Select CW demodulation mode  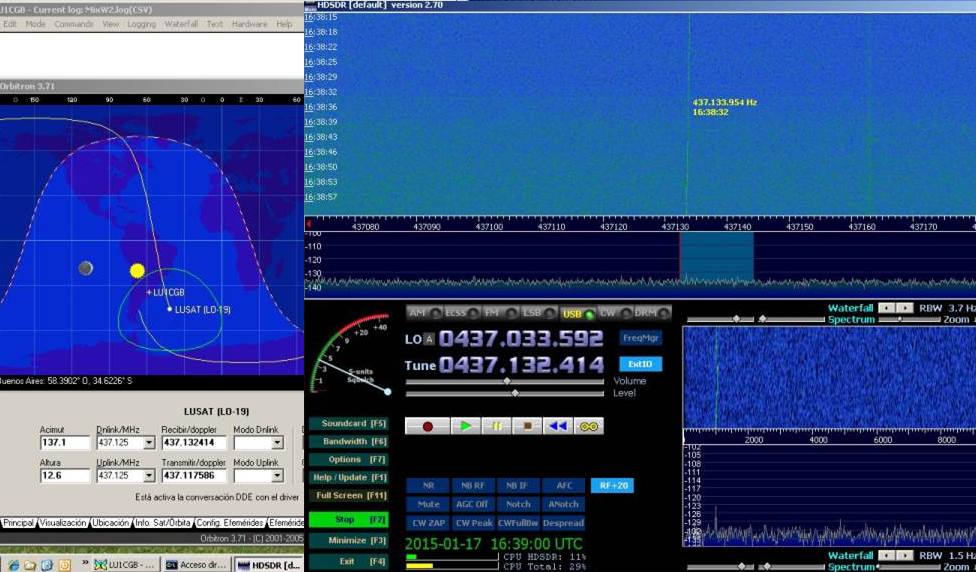pos(615,313)
